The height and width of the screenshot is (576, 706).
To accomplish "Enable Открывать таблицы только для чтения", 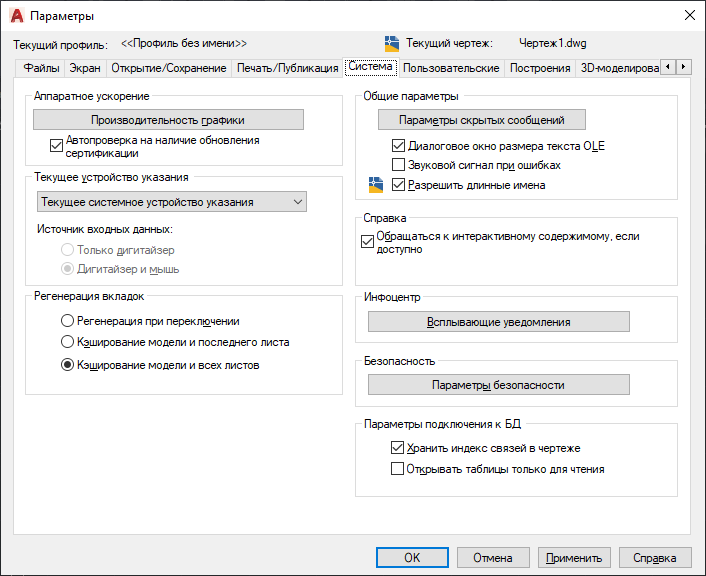I will coord(398,468).
